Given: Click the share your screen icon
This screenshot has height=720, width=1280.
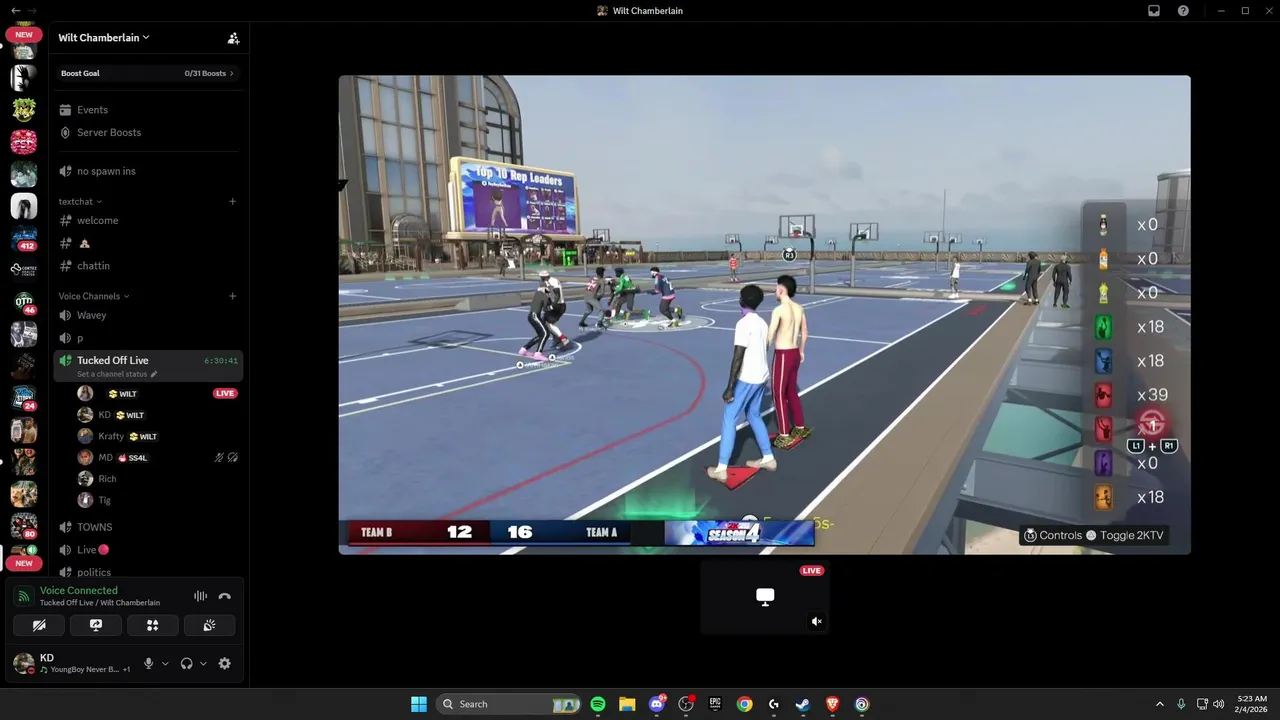Looking at the screenshot, I should (x=96, y=625).
